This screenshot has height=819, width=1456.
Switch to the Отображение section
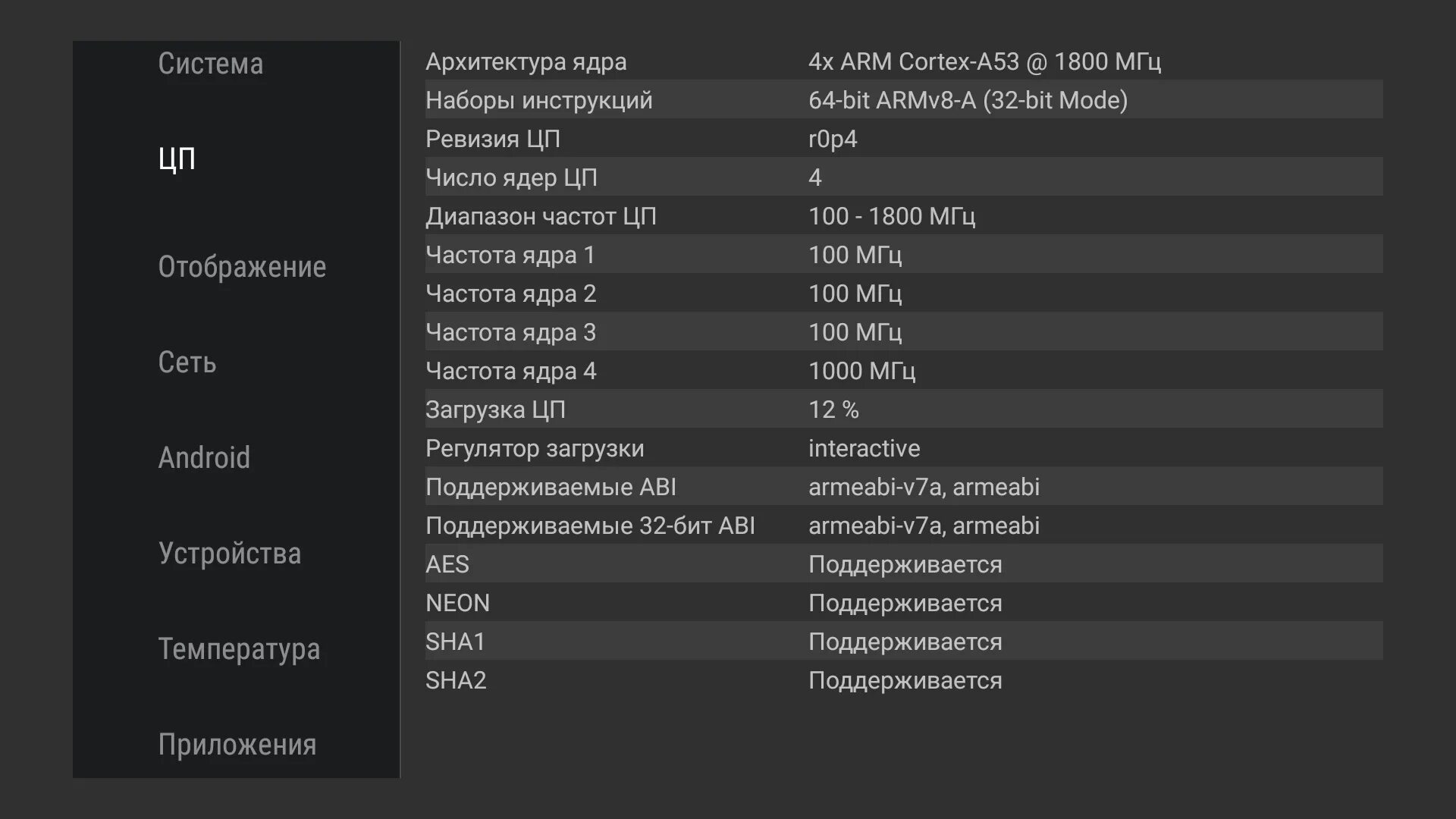(242, 267)
